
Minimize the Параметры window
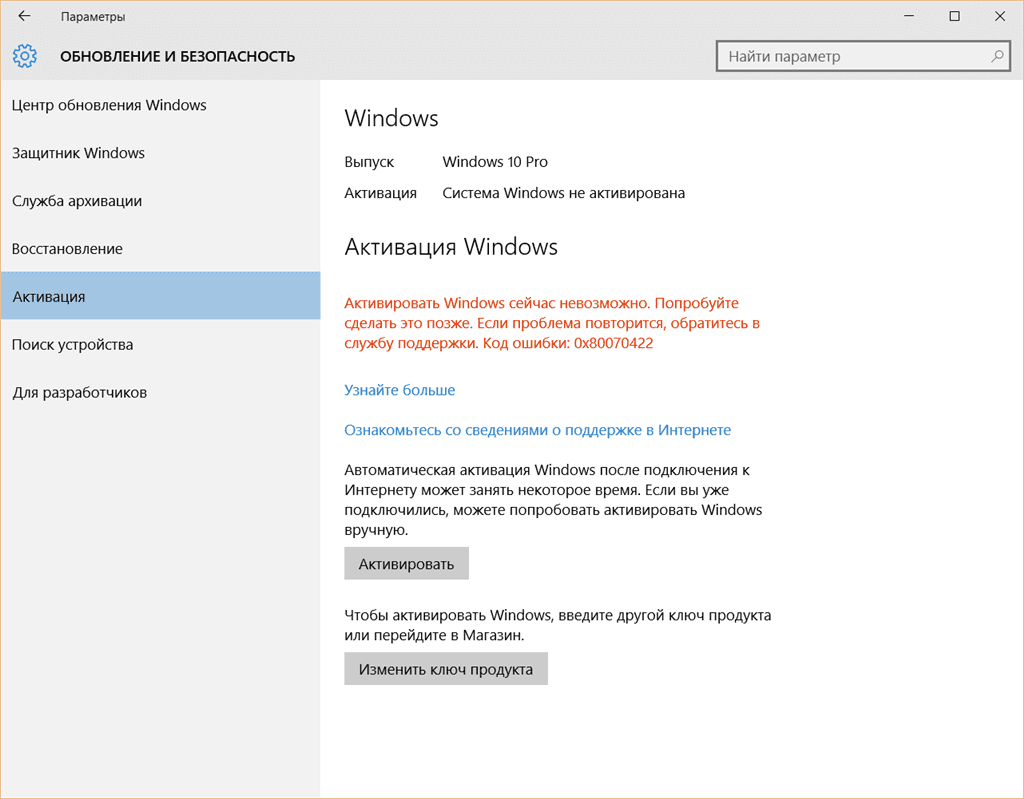909,16
